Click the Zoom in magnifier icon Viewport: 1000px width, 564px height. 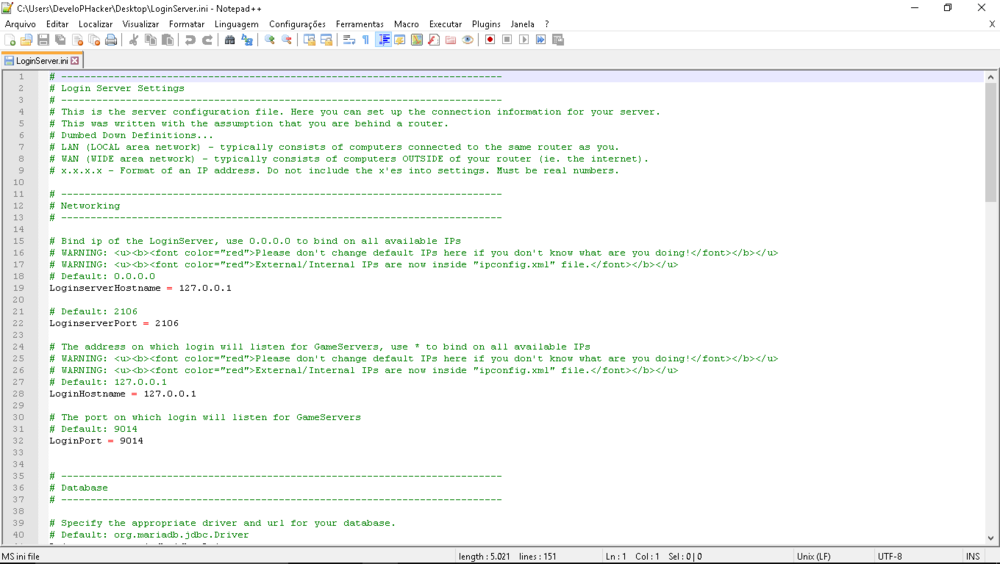coord(269,40)
